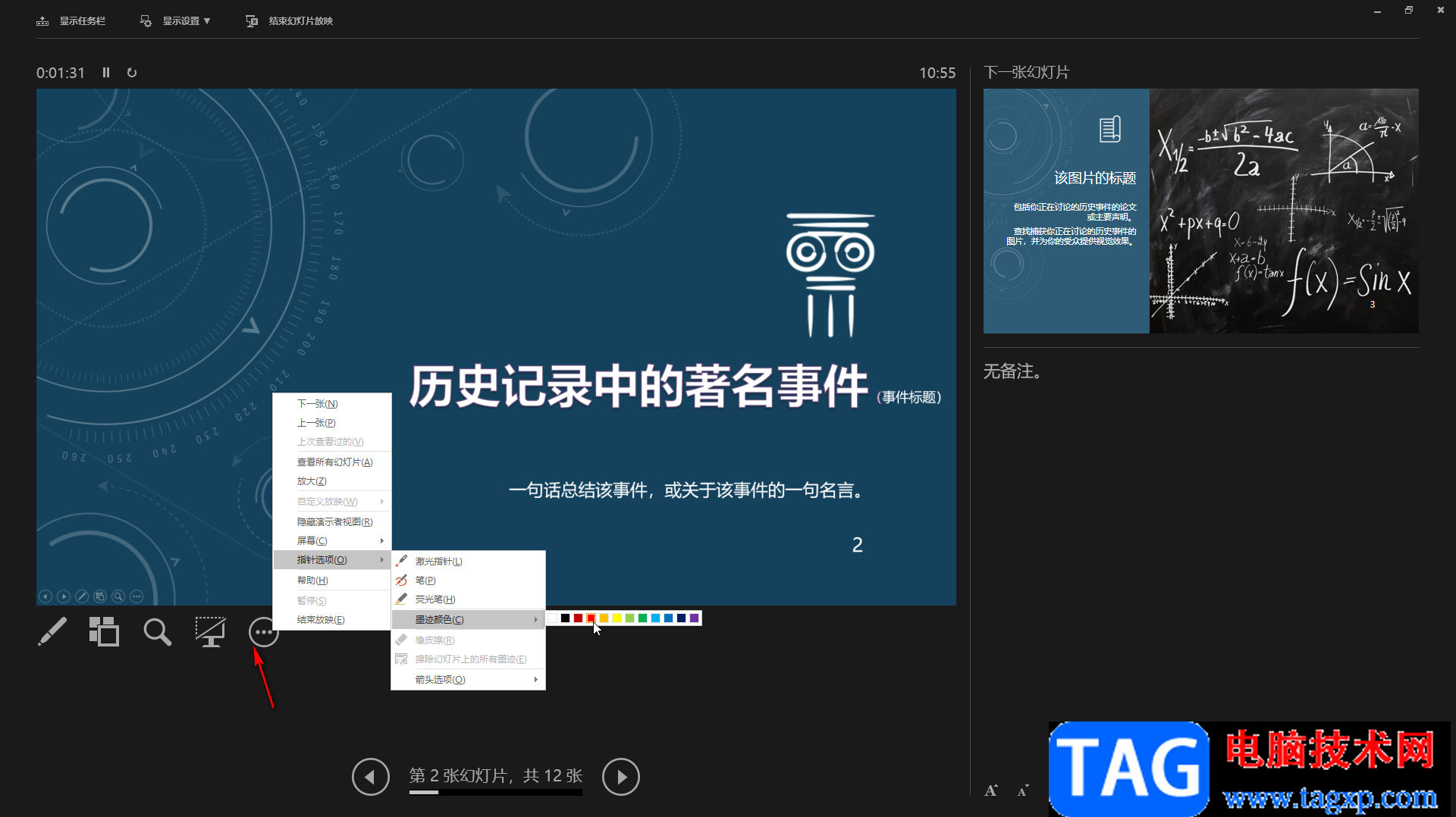Click the notes text 无备注。
Viewport: 1456px width, 817px height.
point(1013,371)
